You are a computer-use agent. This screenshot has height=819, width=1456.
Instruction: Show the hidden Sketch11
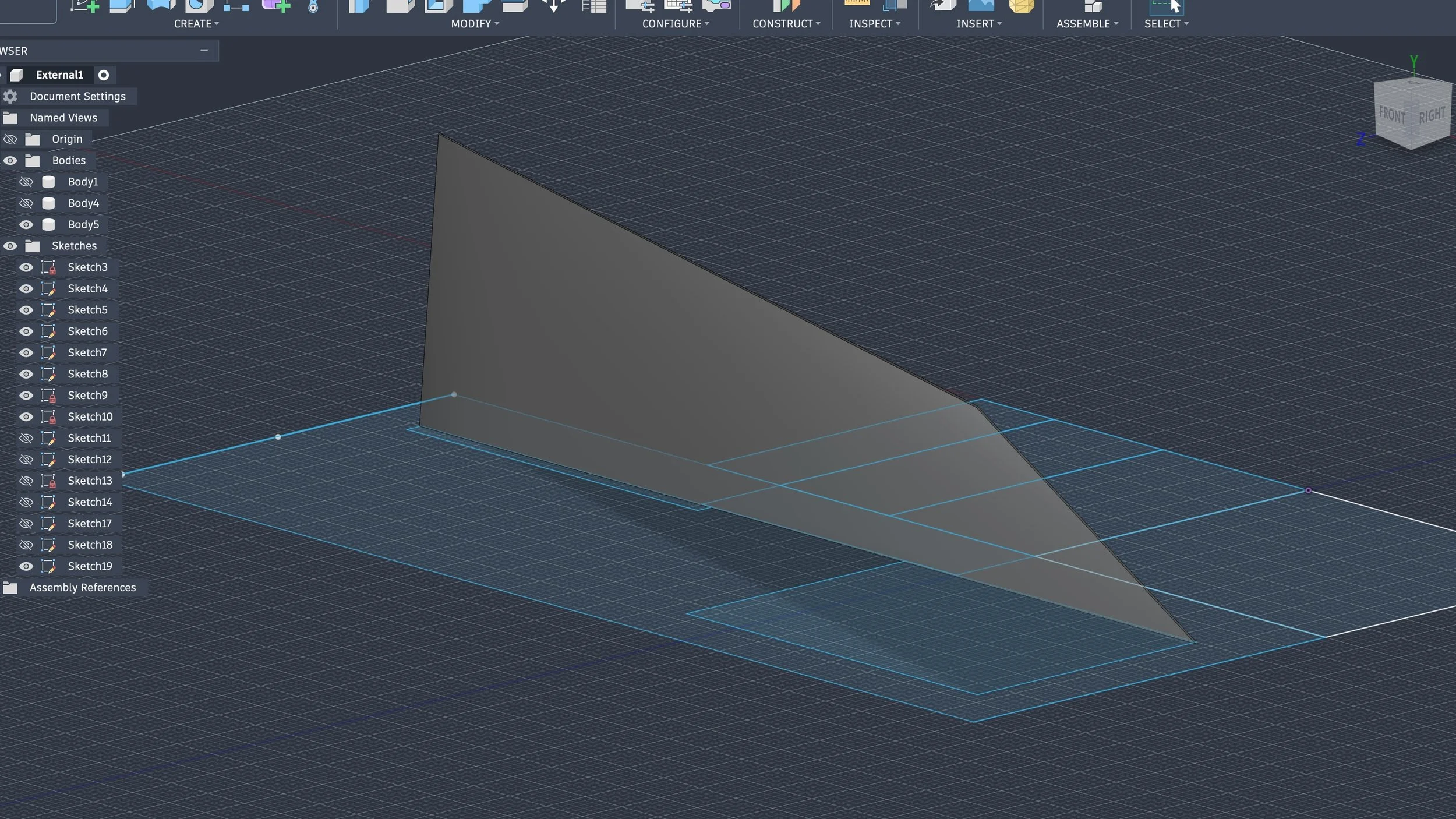click(26, 438)
